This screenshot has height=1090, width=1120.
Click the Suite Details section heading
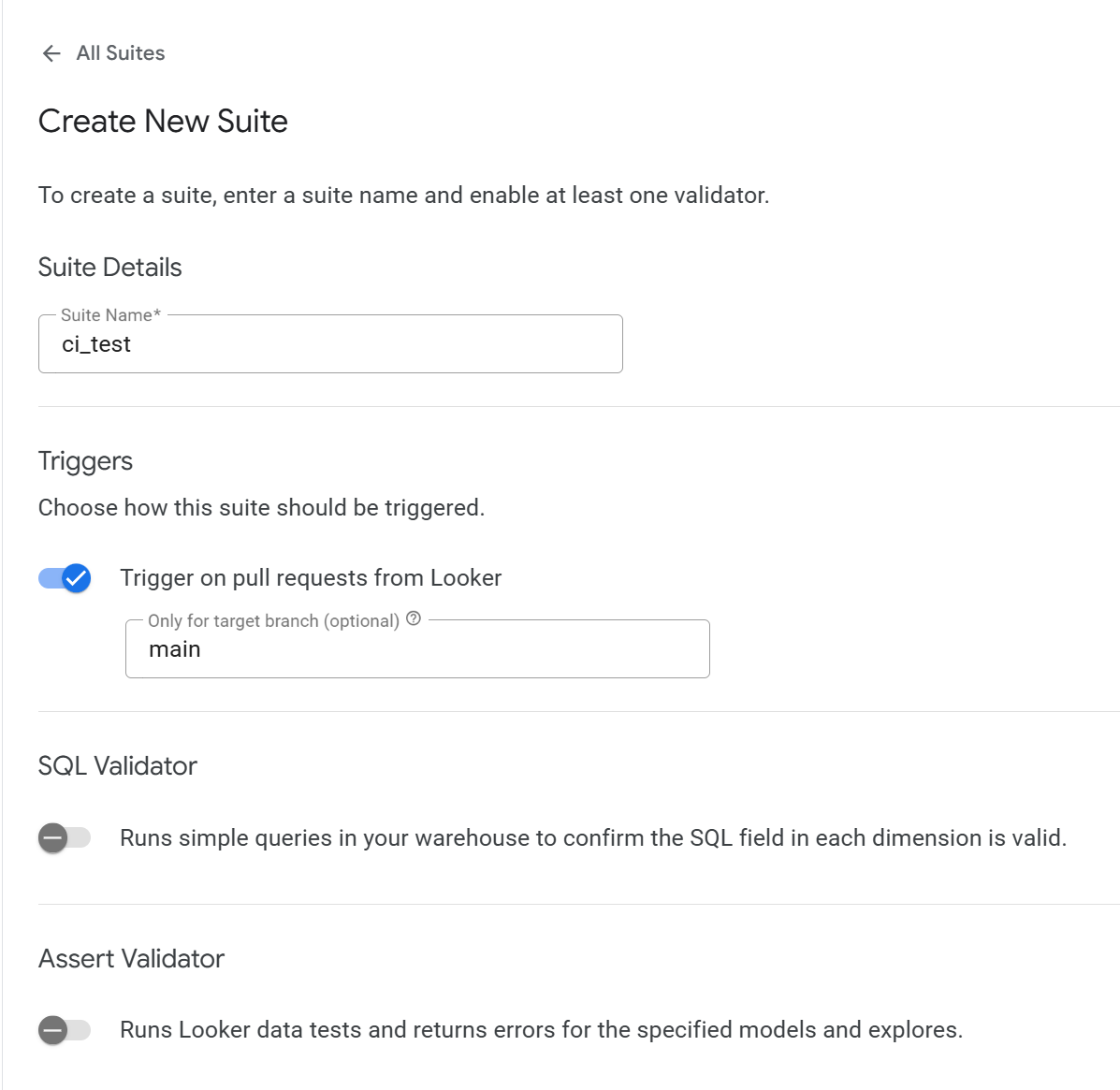(x=110, y=268)
